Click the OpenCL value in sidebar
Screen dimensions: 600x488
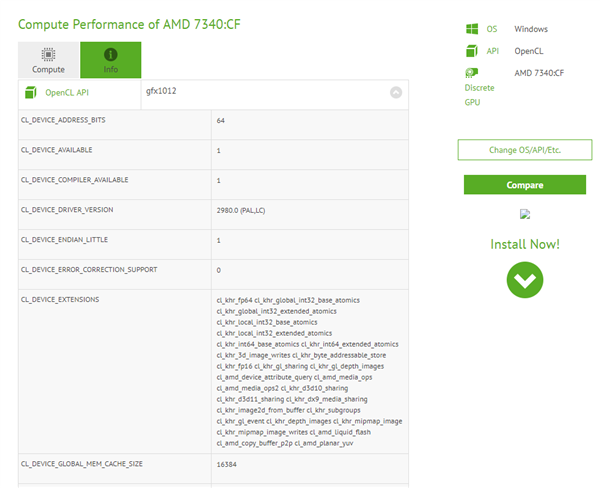click(528, 51)
